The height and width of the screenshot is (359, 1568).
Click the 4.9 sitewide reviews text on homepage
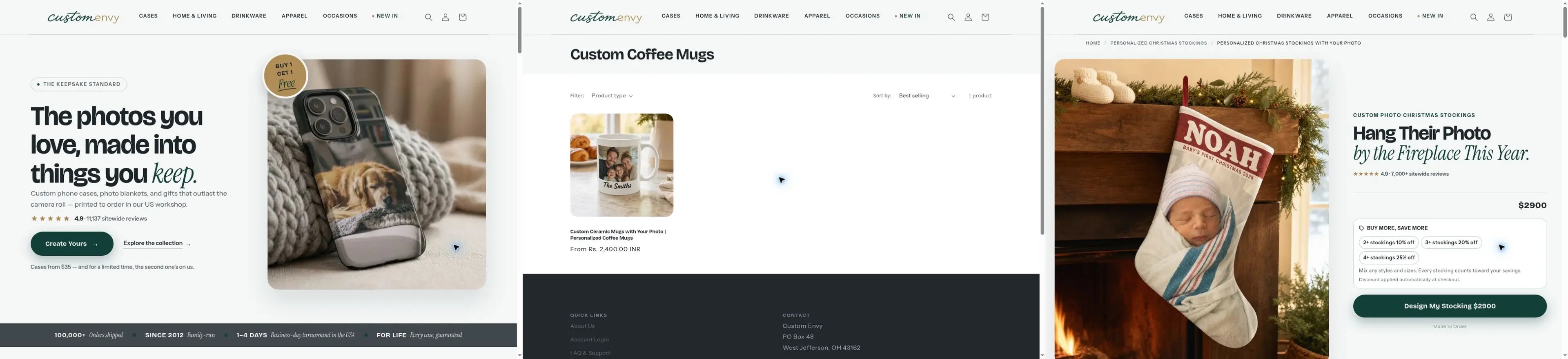click(x=111, y=219)
